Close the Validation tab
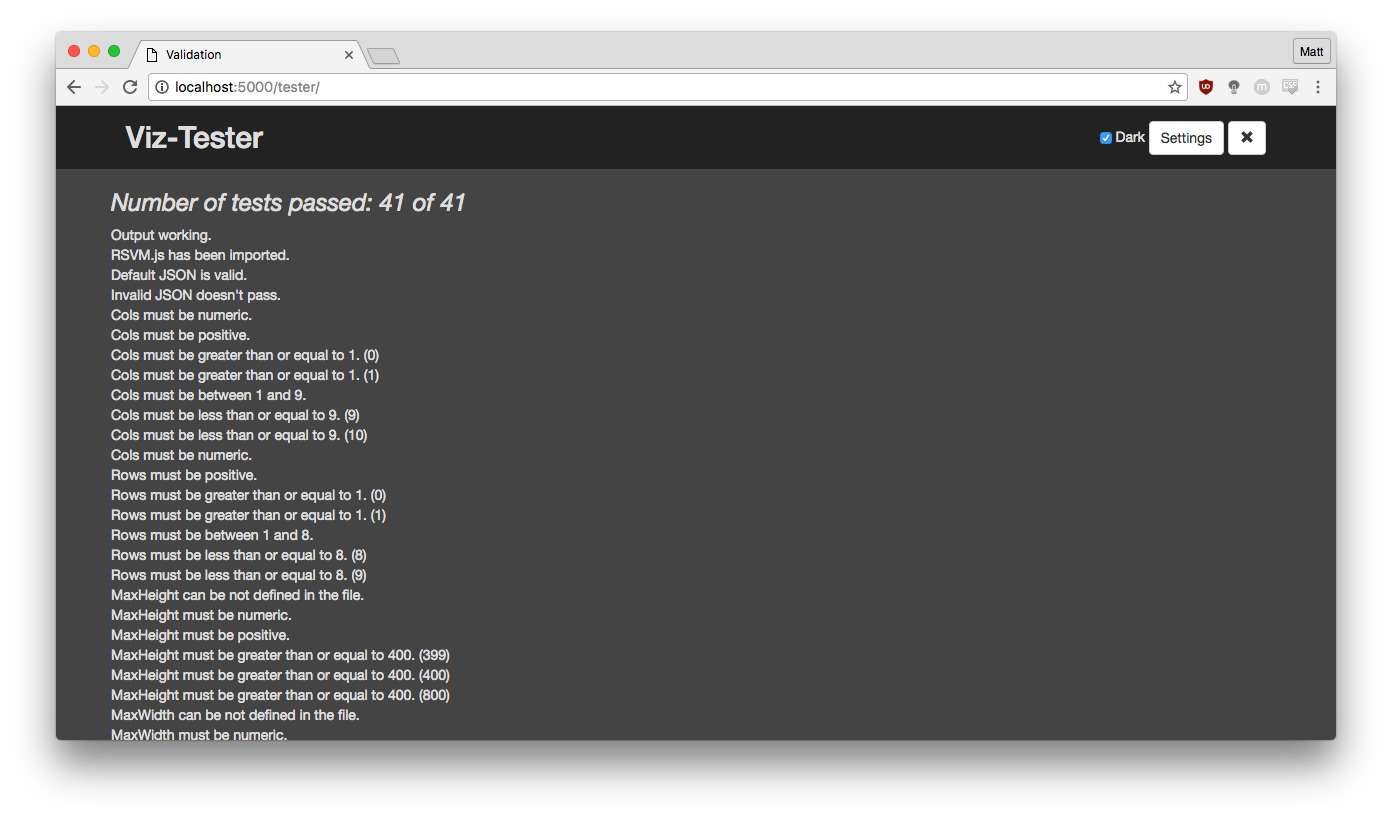 click(x=348, y=55)
